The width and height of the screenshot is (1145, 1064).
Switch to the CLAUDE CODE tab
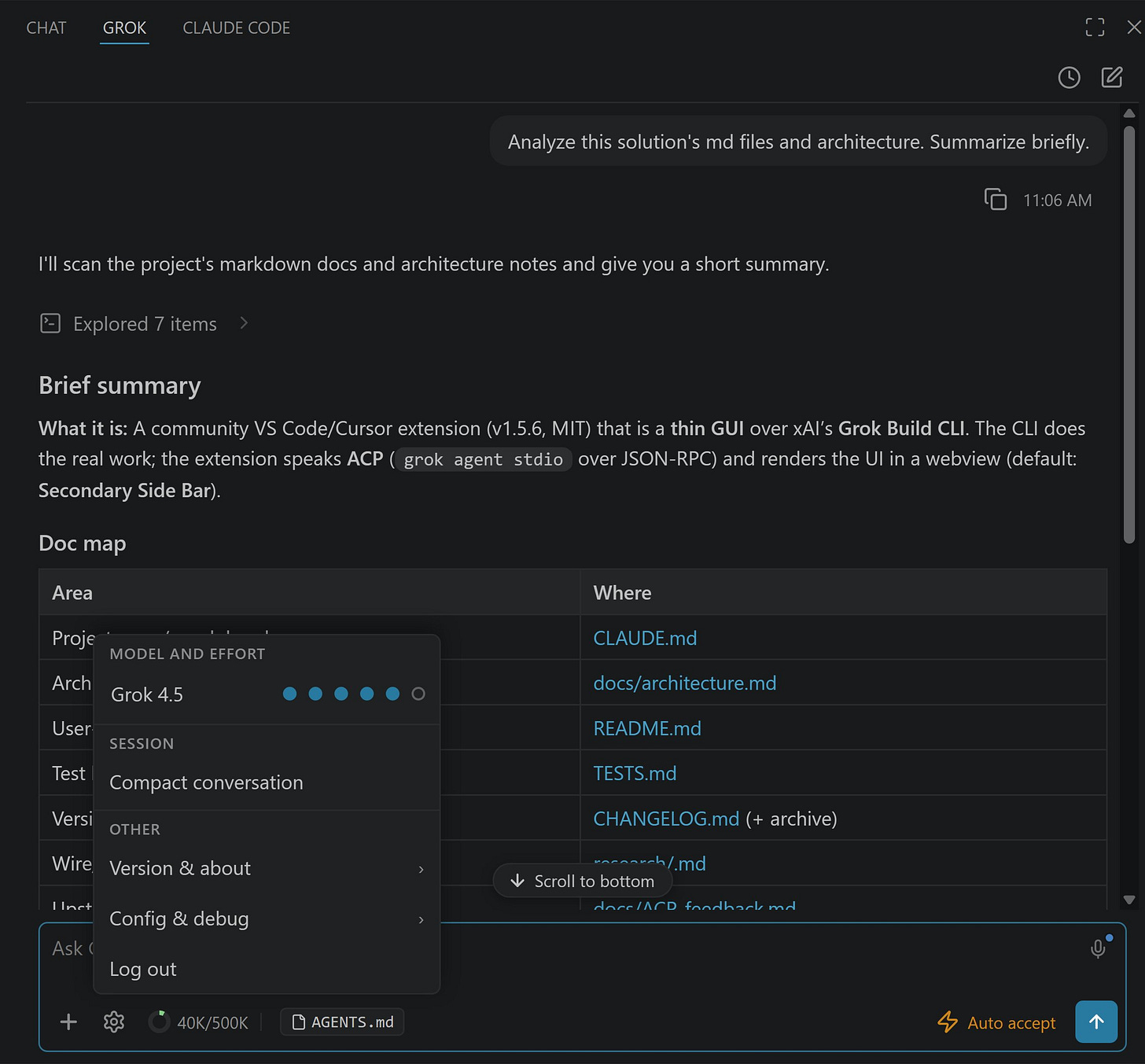(236, 28)
